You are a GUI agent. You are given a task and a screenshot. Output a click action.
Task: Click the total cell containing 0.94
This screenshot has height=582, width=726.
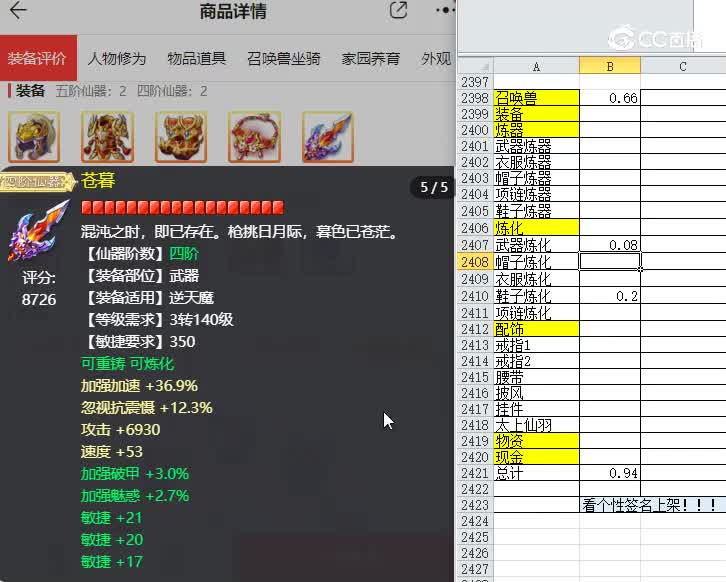[610, 473]
